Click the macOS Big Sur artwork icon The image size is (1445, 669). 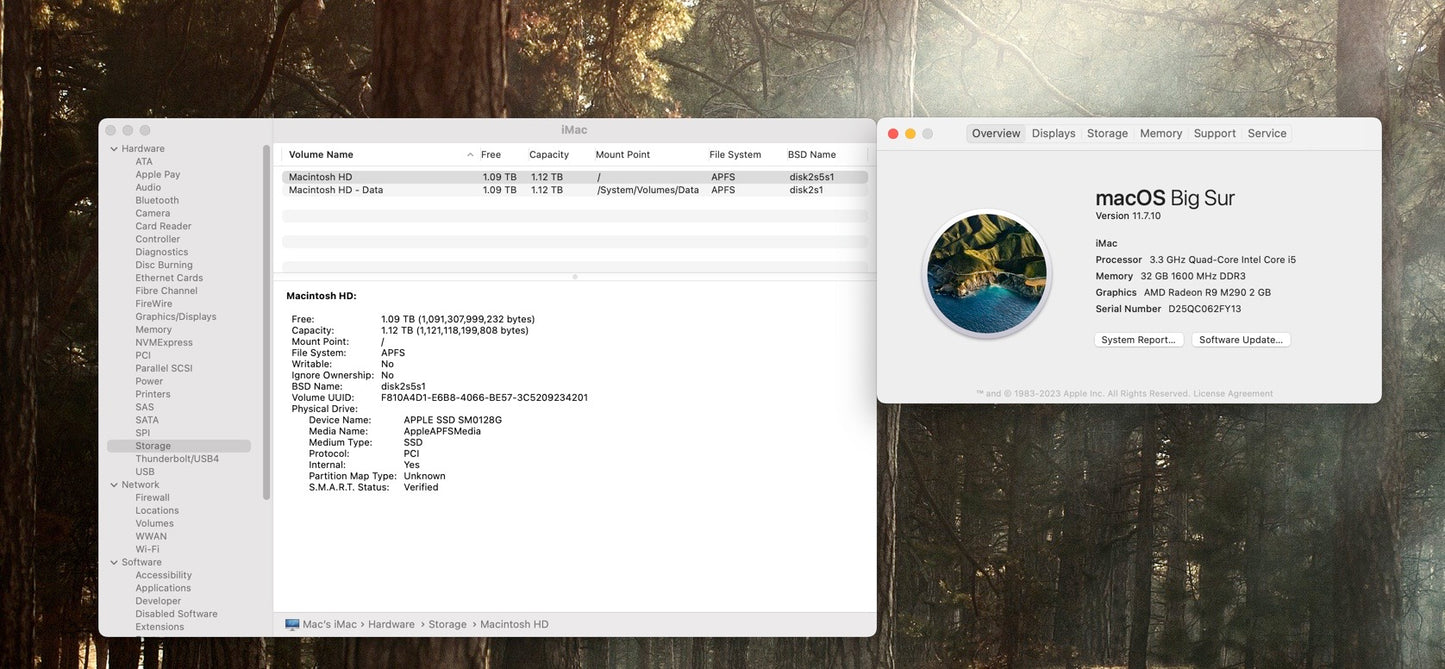click(986, 273)
